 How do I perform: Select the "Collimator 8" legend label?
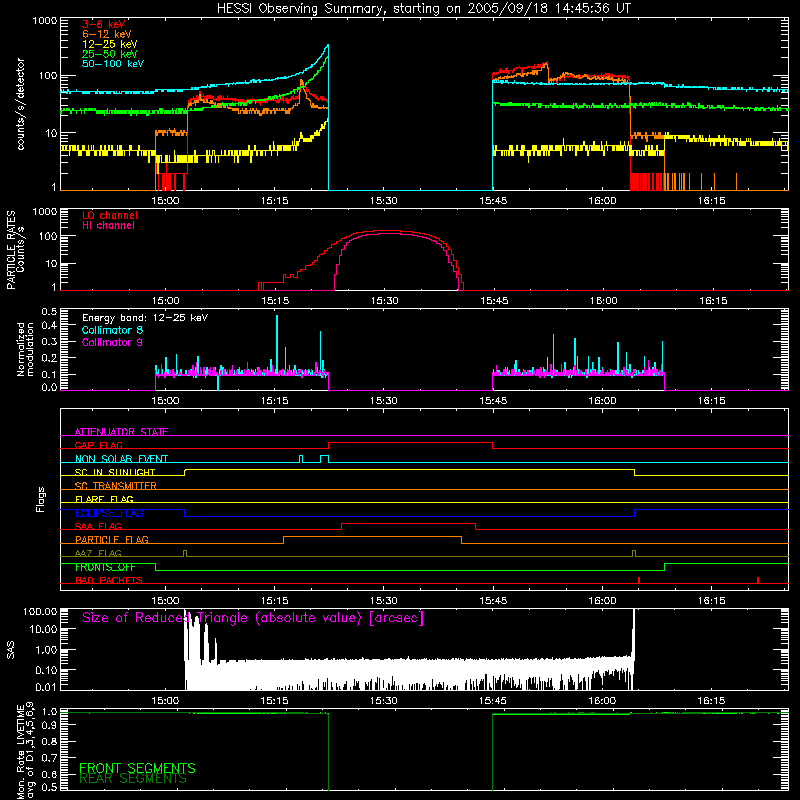[112, 330]
